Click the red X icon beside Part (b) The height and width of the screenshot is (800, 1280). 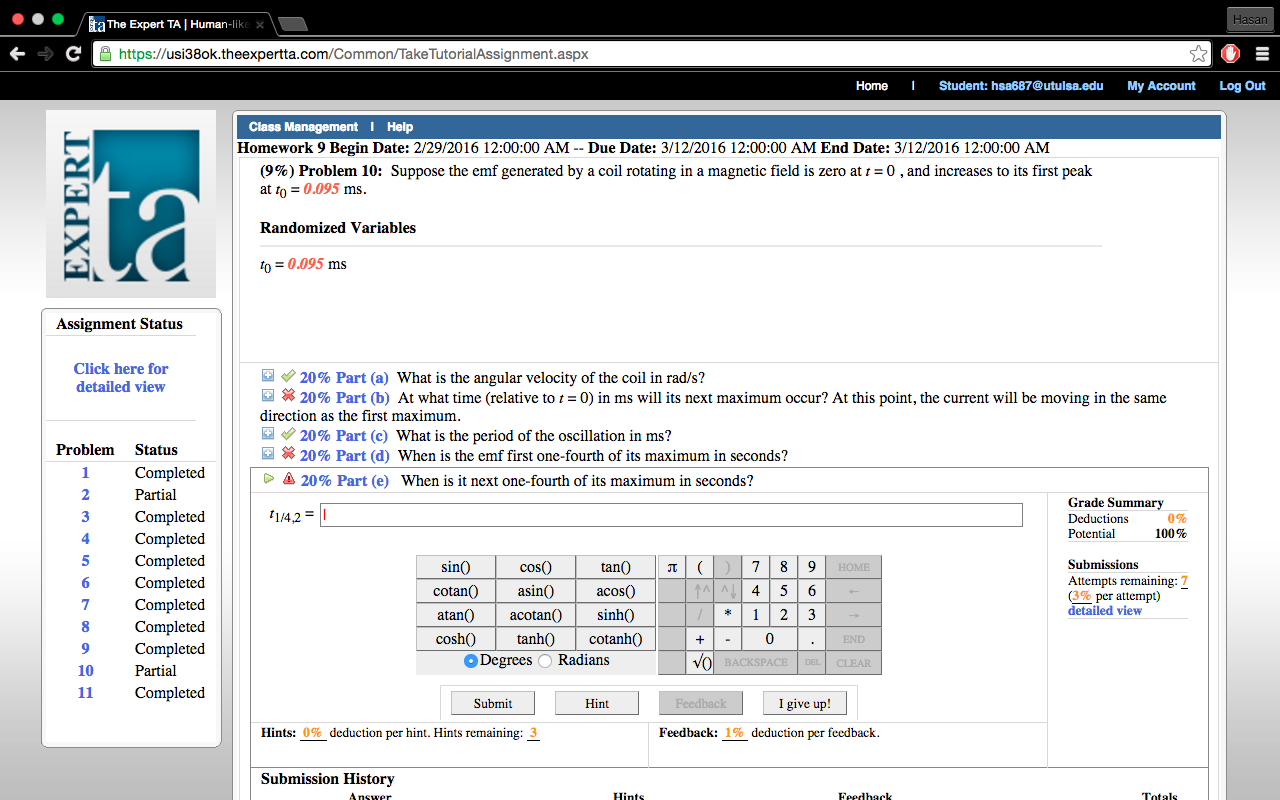(x=286, y=397)
